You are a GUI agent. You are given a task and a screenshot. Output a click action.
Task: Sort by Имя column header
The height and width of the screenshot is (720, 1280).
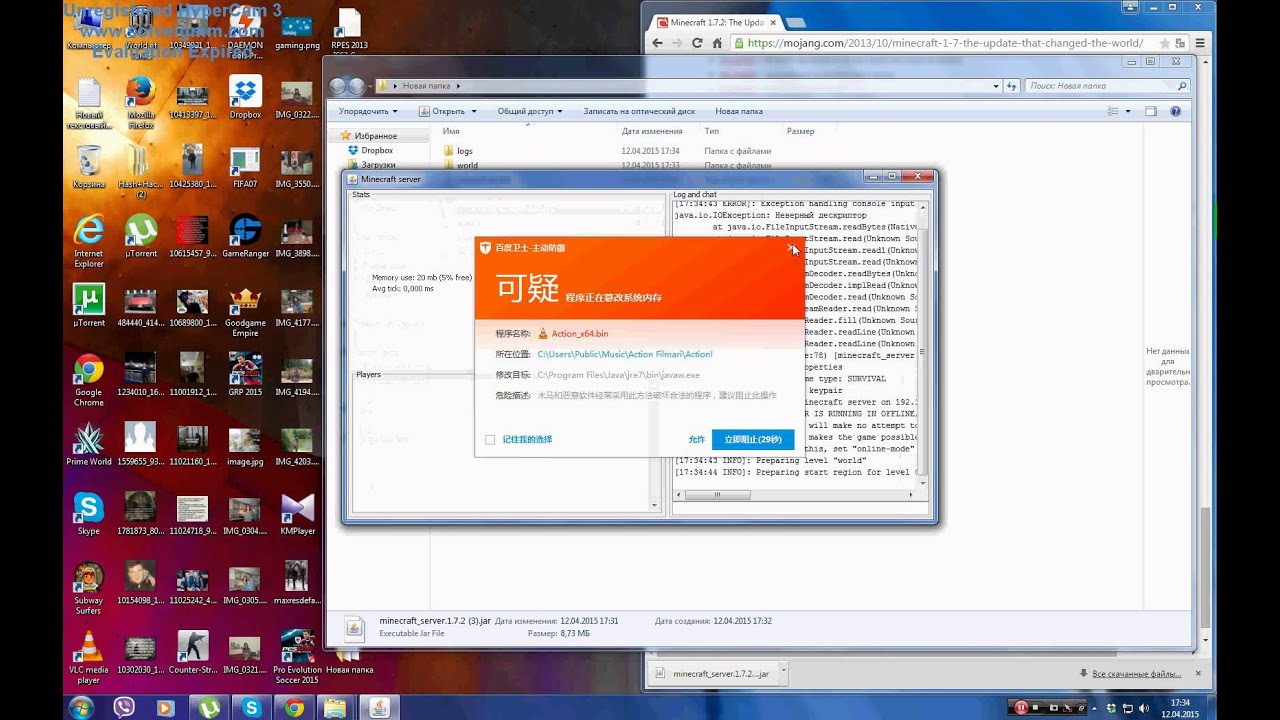click(451, 131)
